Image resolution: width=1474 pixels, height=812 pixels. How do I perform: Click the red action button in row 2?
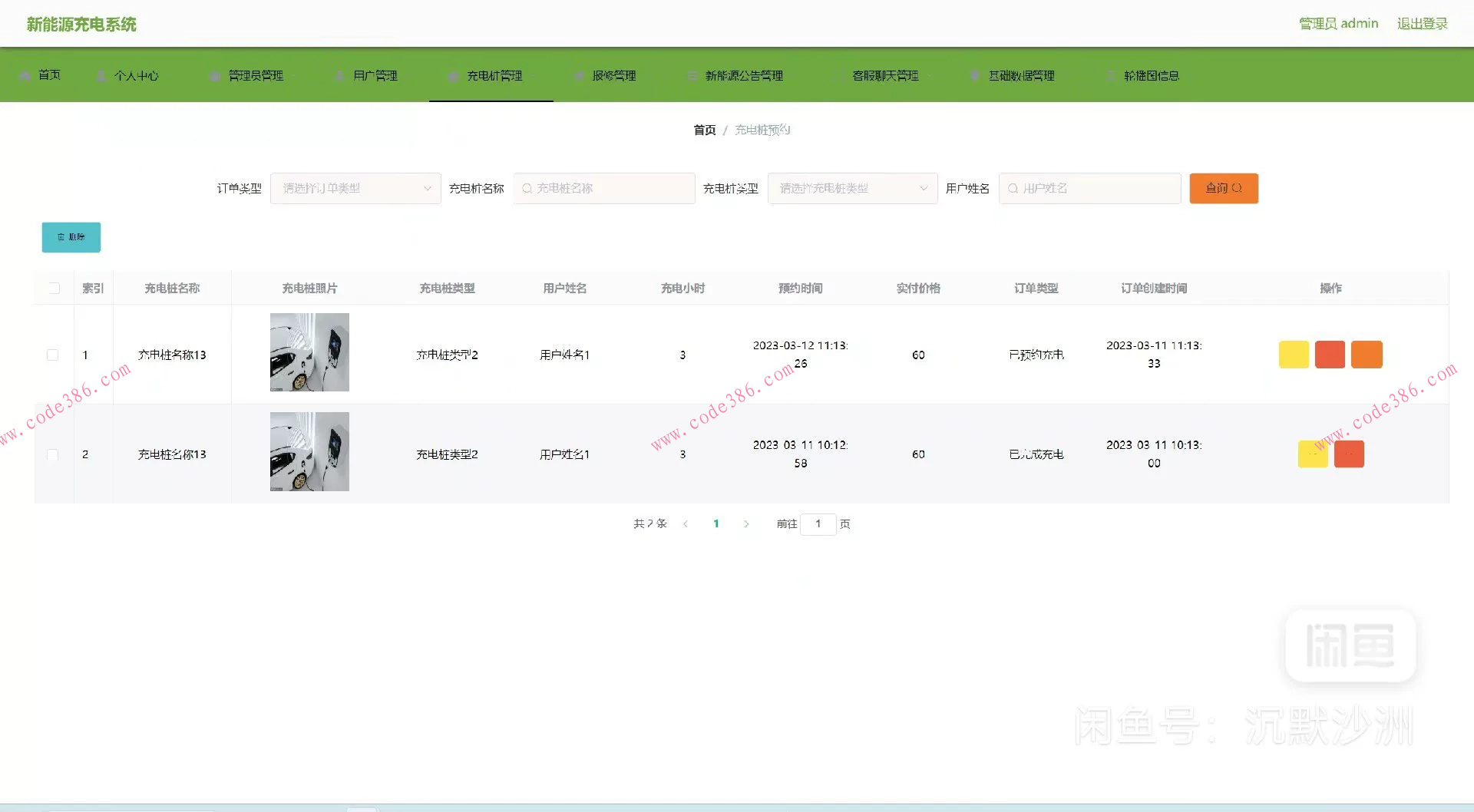(1349, 454)
